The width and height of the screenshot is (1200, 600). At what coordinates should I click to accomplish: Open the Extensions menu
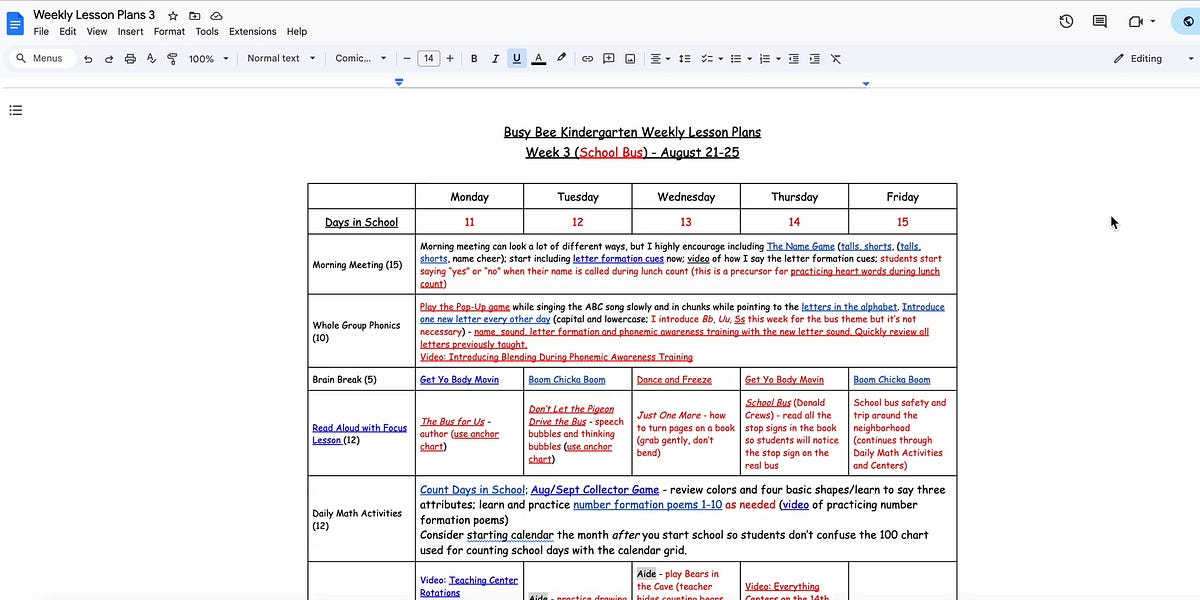pyautogui.click(x=252, y=31)
